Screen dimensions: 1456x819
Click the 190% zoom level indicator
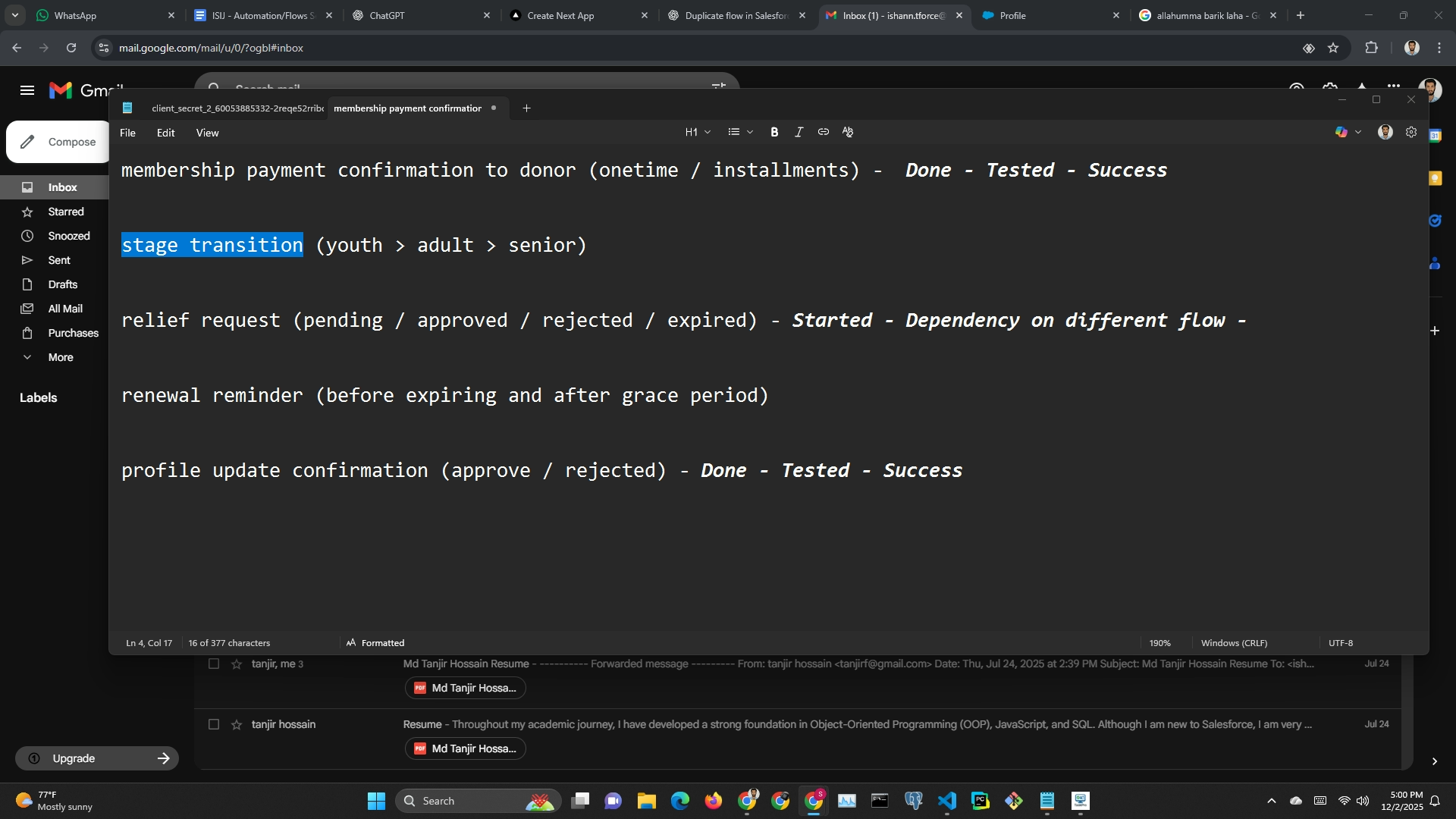point(1159,643)
